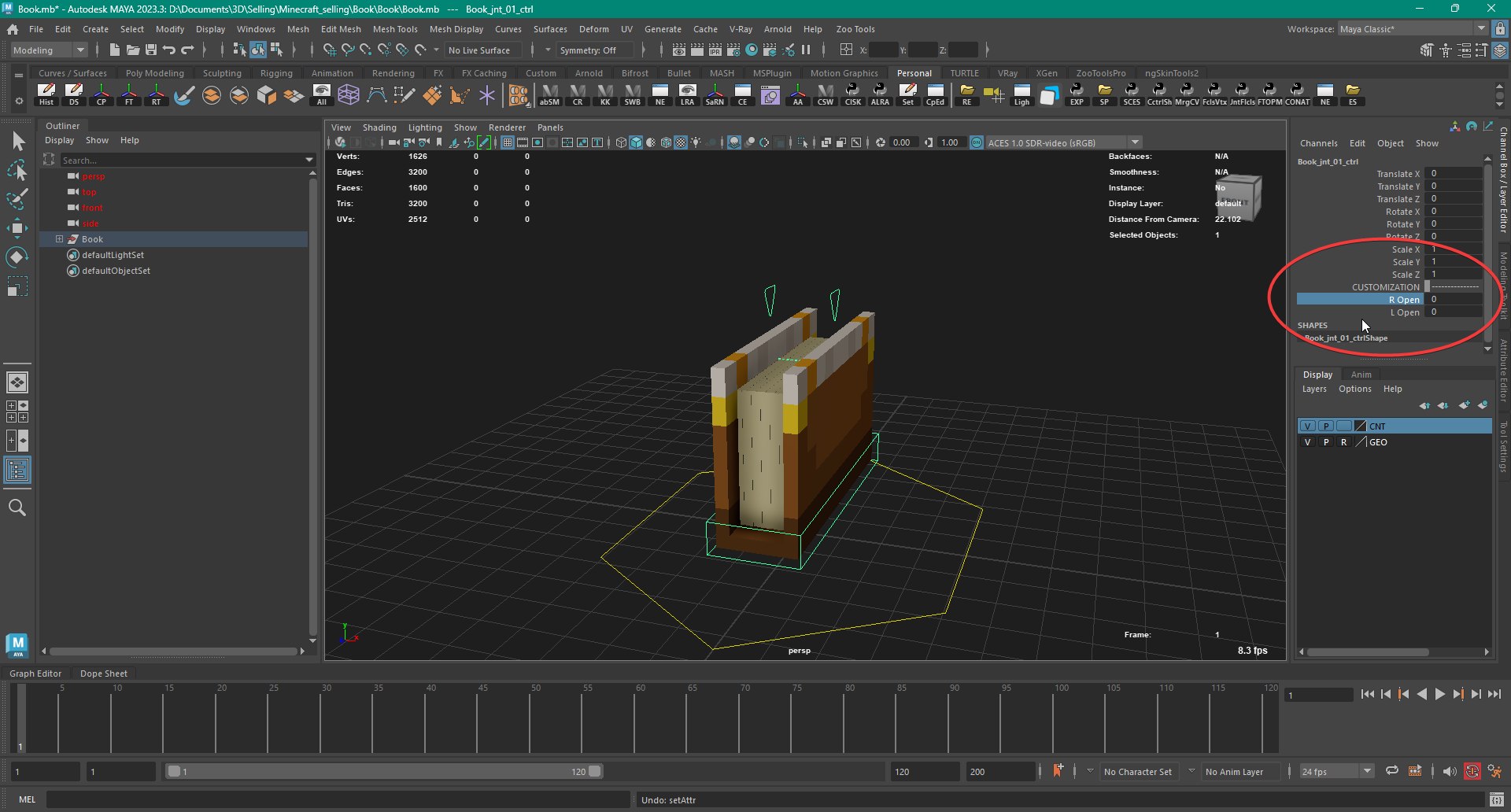Activate the Paint Selection tool
Image resolution: width=1511 pixels, height=812 pixels.
pyautogui.click(x=17, y=199)
